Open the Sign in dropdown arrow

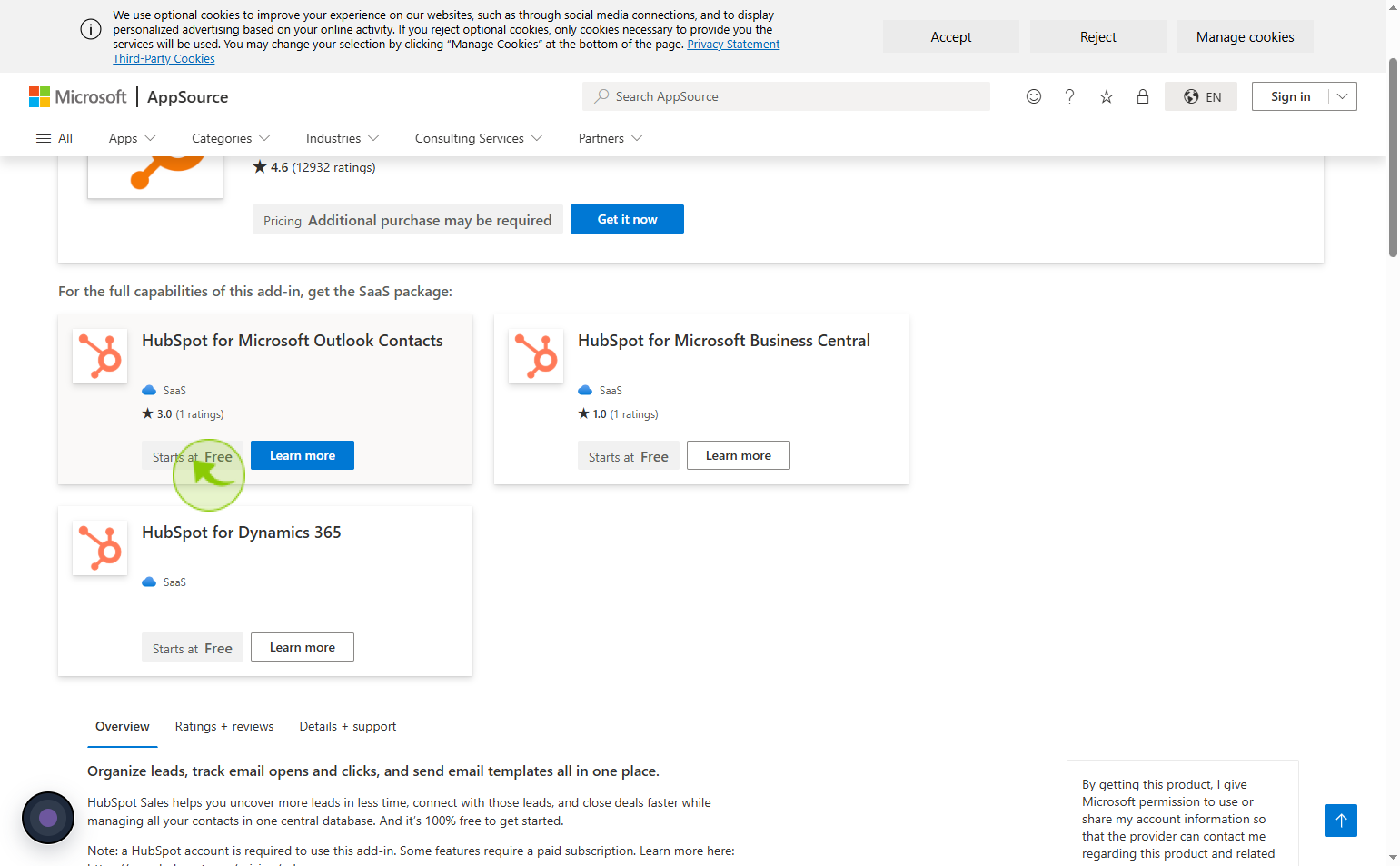point(1343,96)
